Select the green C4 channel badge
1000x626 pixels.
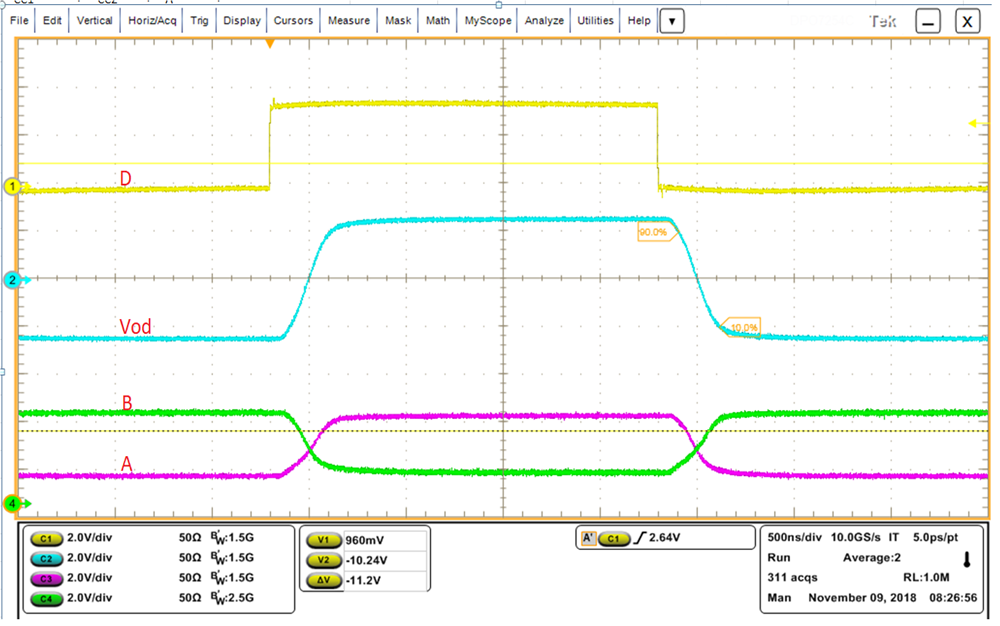49,598
